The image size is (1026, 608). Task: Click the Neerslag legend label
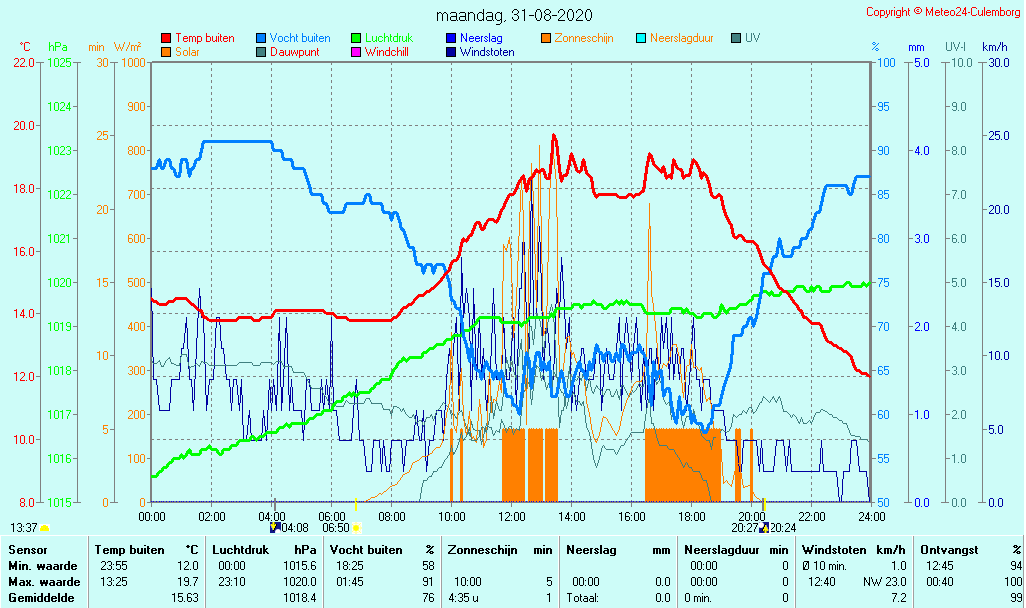coord(481,38)
